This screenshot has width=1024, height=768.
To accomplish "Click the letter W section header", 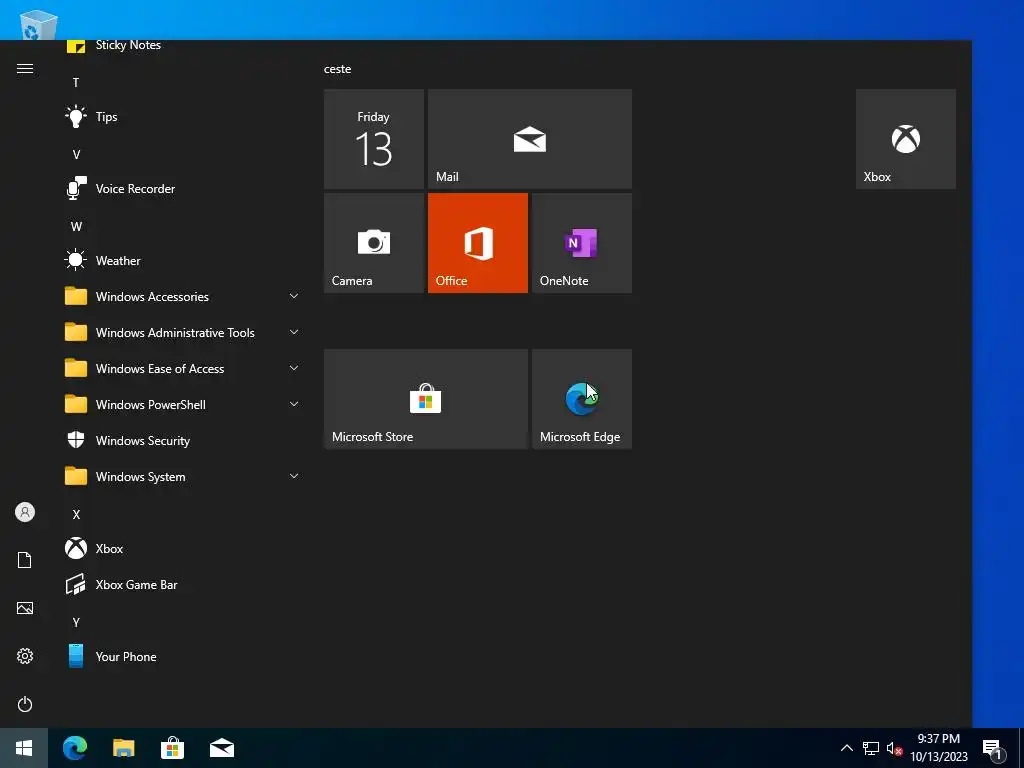I will [76, 227].
